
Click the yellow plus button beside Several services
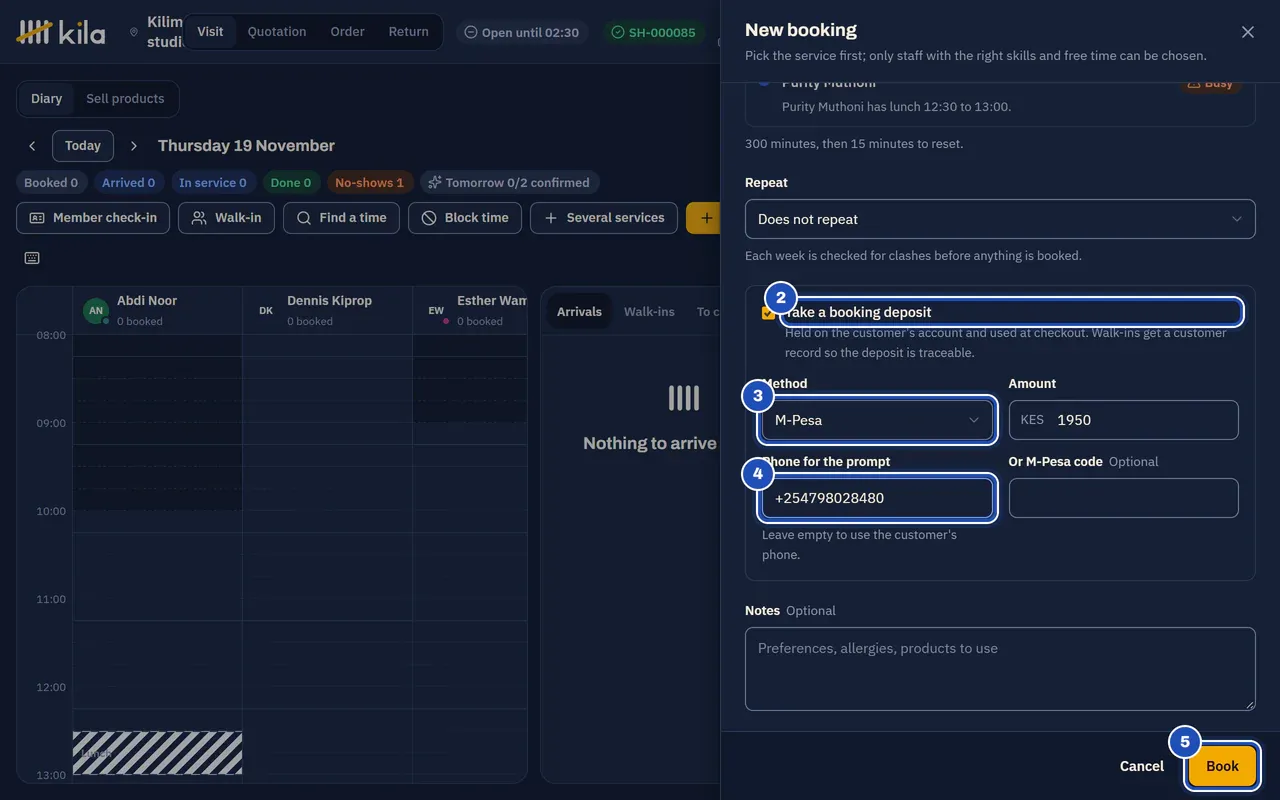pos(704,218)
